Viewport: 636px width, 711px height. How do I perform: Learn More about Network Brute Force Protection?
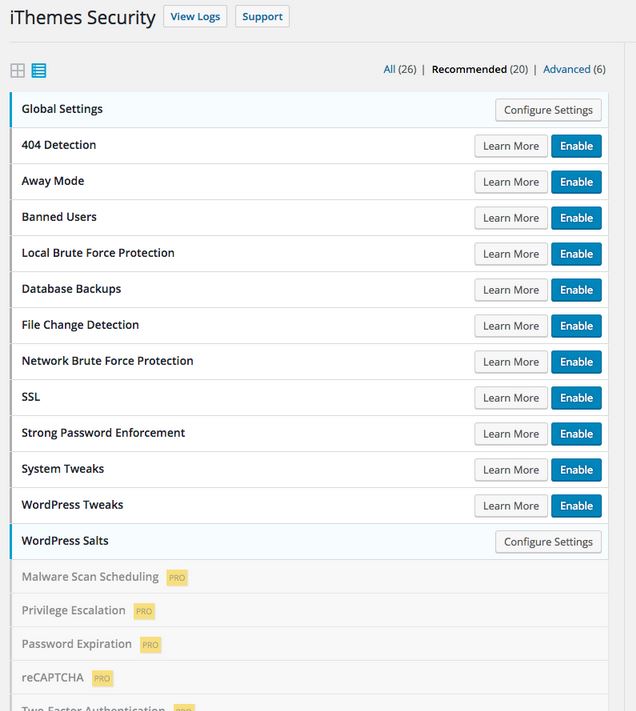[x=511, y=362]
